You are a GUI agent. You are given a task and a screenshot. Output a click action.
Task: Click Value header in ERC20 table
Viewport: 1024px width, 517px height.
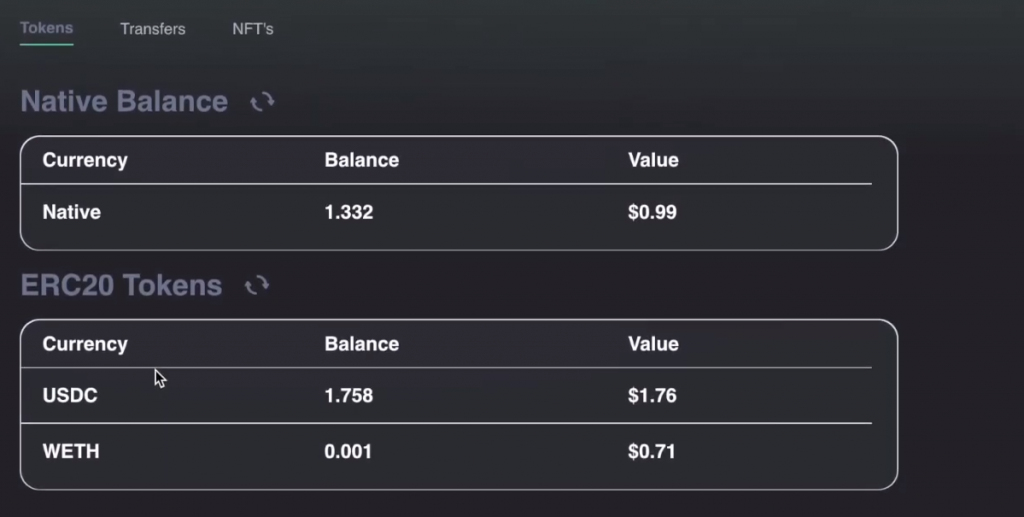[x=653, y=344]
